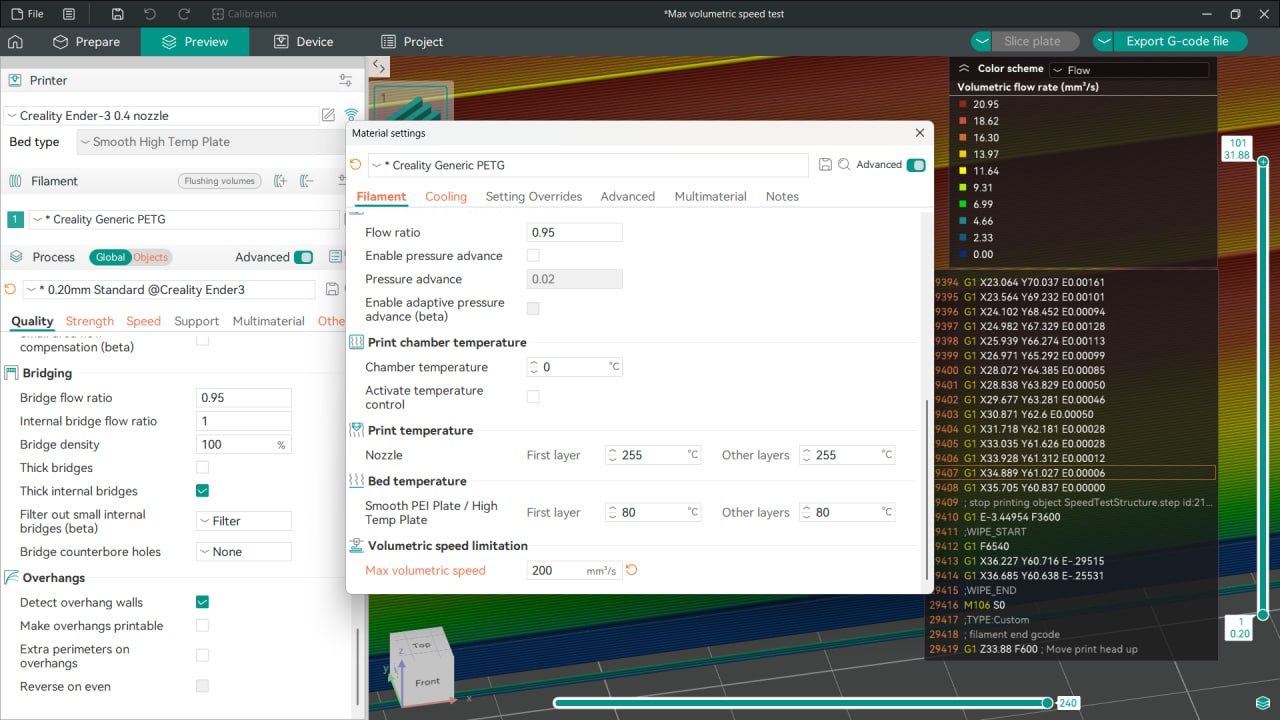Collapse the sidebar with the arrows icon
This screenshot has width=1280, height=720.
[379, 66]
